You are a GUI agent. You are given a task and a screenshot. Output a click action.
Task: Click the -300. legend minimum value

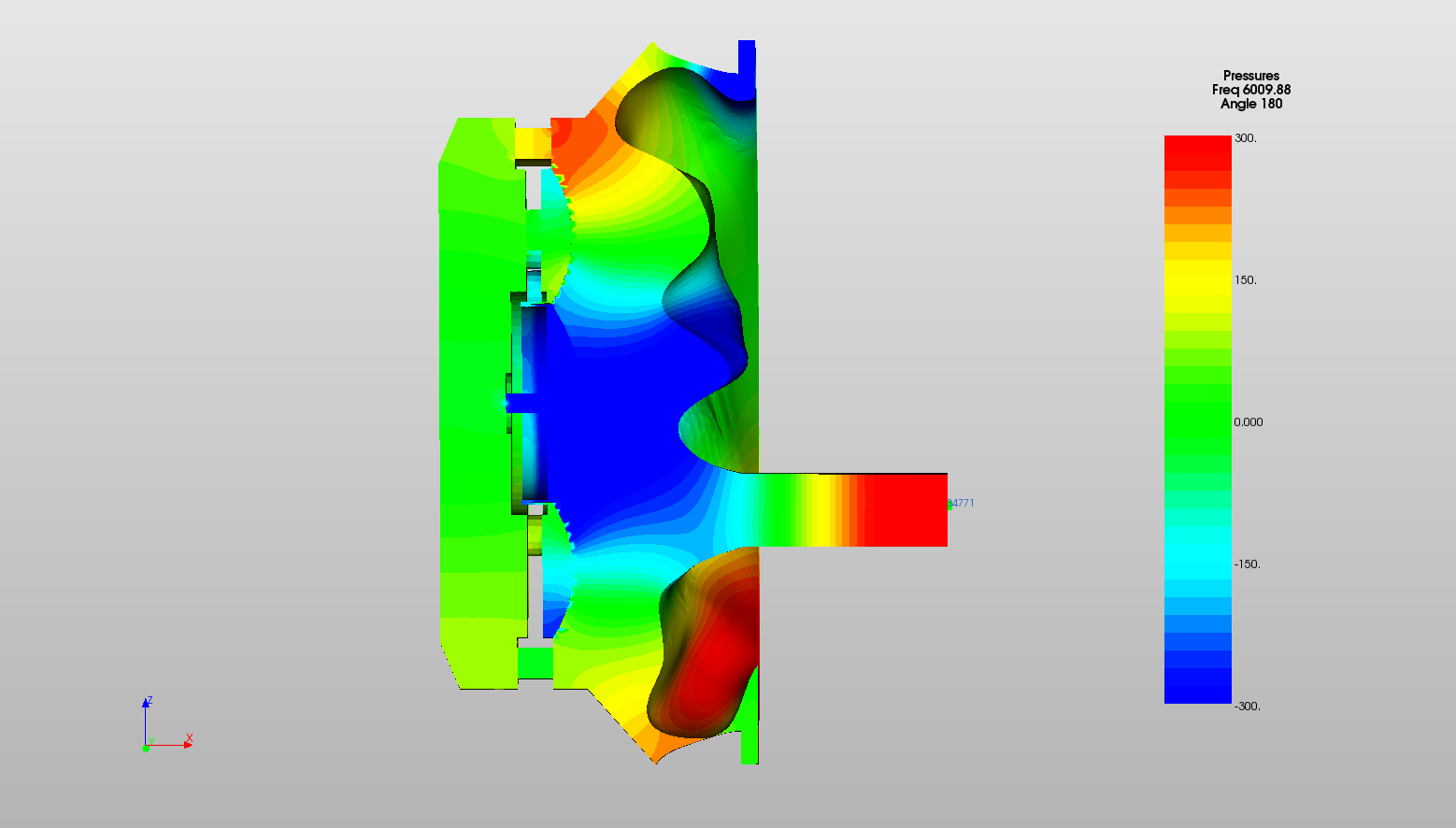point(1247,707)
